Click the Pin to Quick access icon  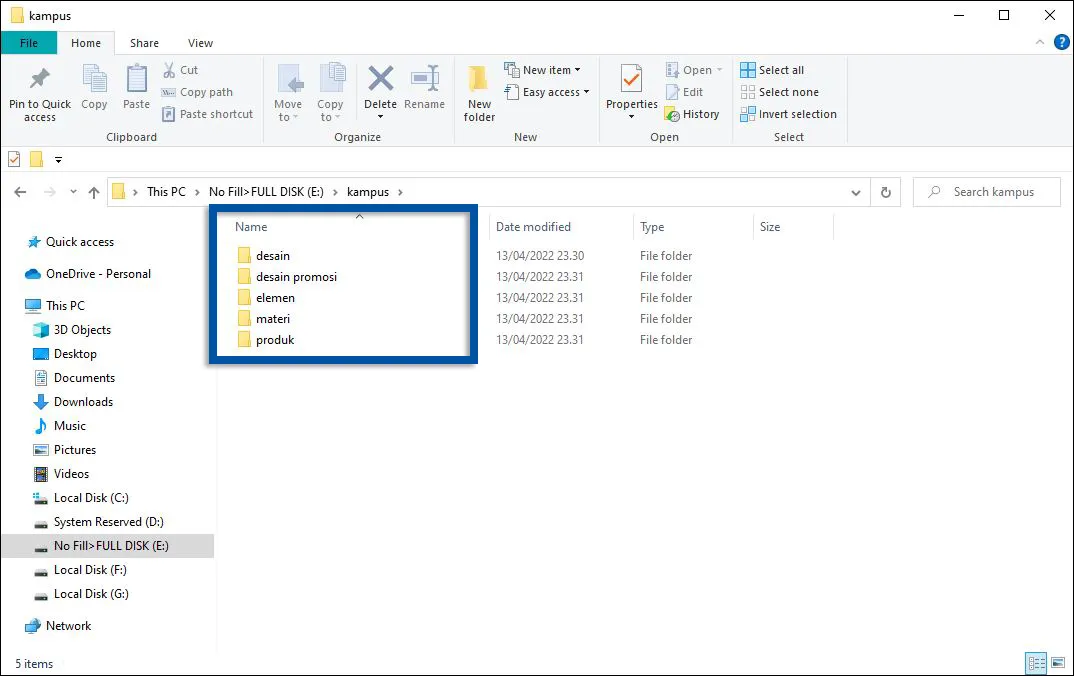click(x=40, y=82)
